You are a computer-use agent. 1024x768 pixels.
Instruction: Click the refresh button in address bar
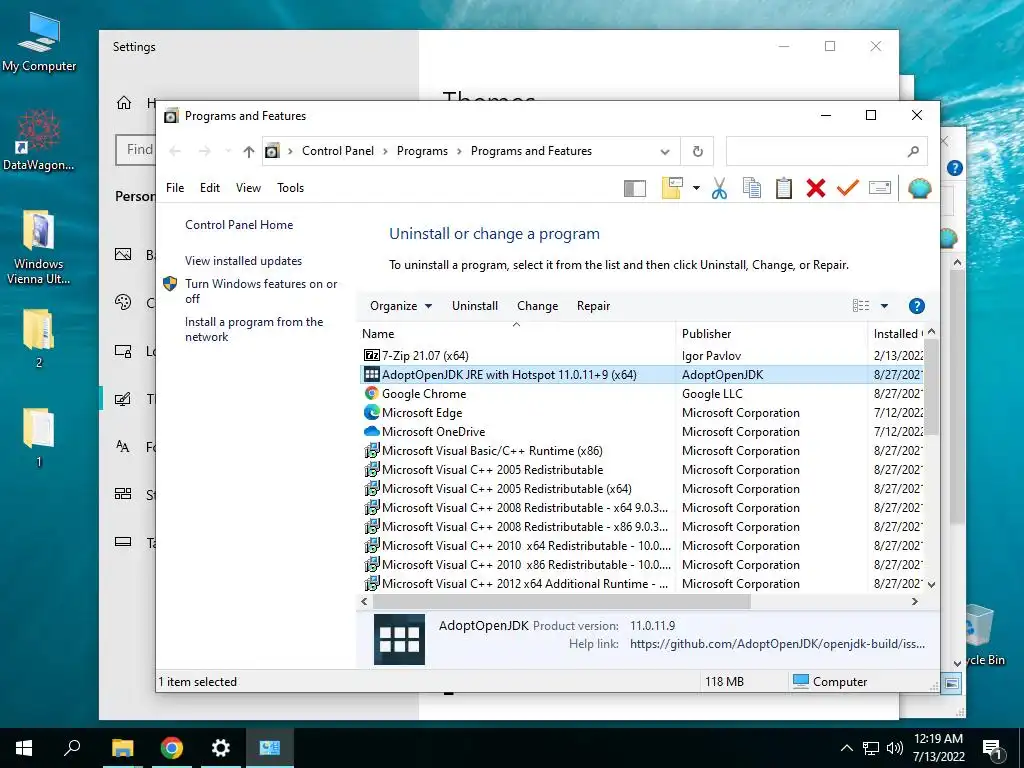pos(697,152)
